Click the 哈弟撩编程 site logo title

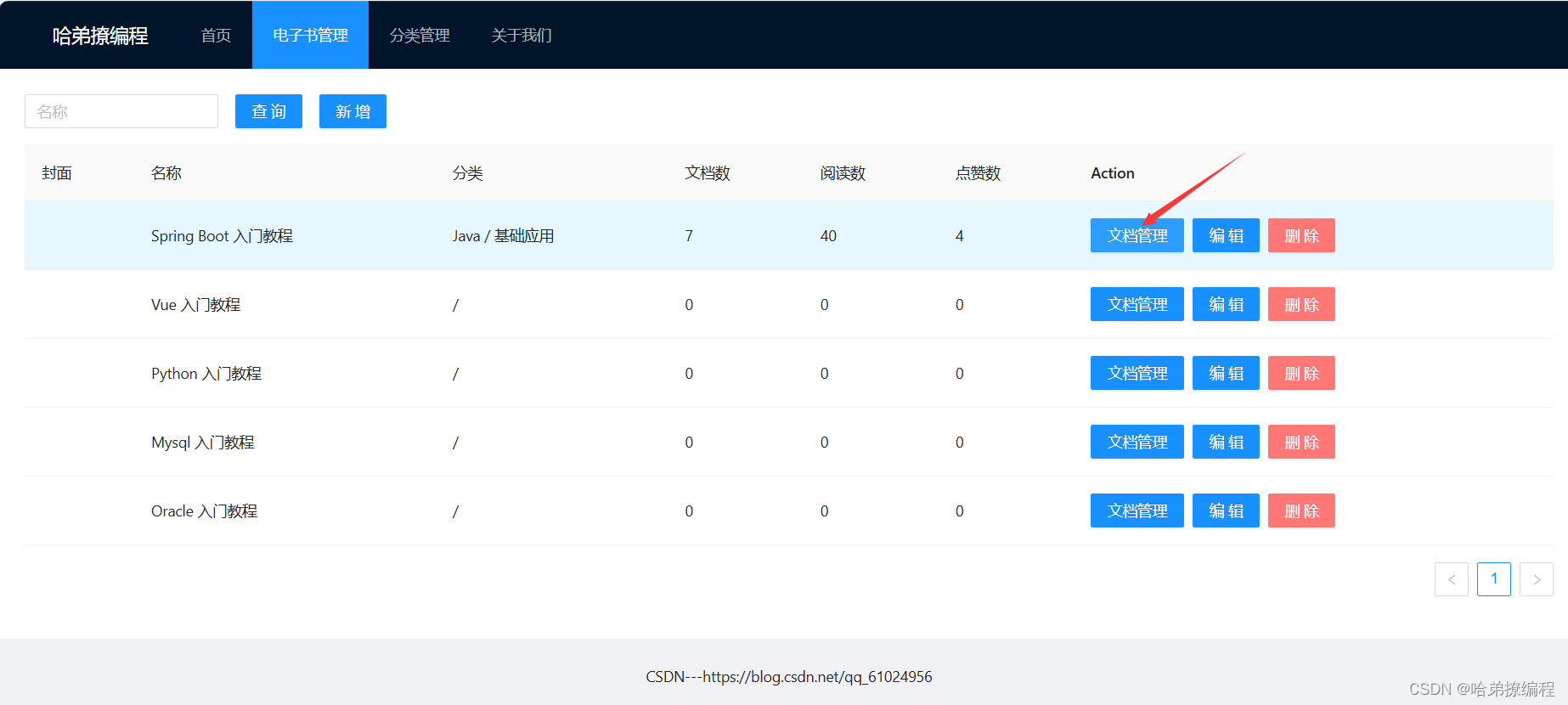[100, 36]
